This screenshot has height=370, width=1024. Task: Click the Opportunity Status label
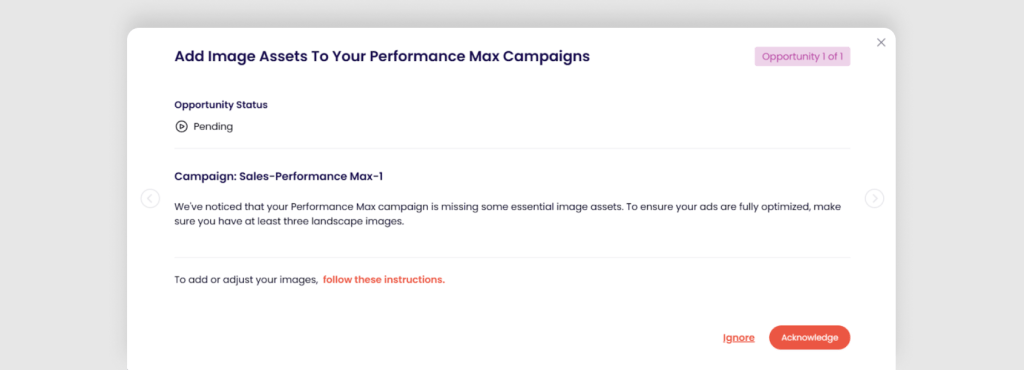click(x=221, y=104)
